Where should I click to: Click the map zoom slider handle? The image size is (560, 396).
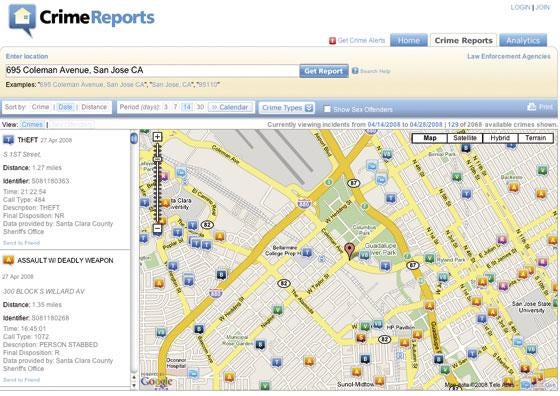click(x=158, y=159)
